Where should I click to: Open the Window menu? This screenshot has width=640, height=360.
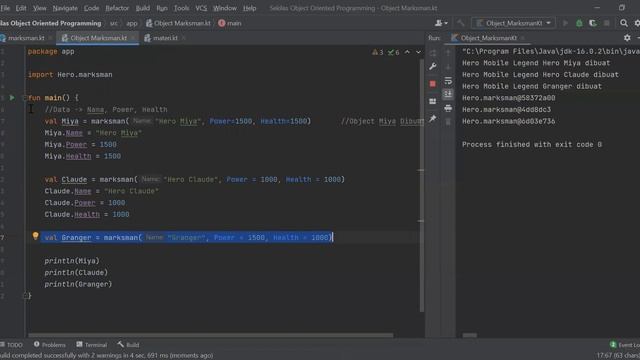[x=225, y=8]
